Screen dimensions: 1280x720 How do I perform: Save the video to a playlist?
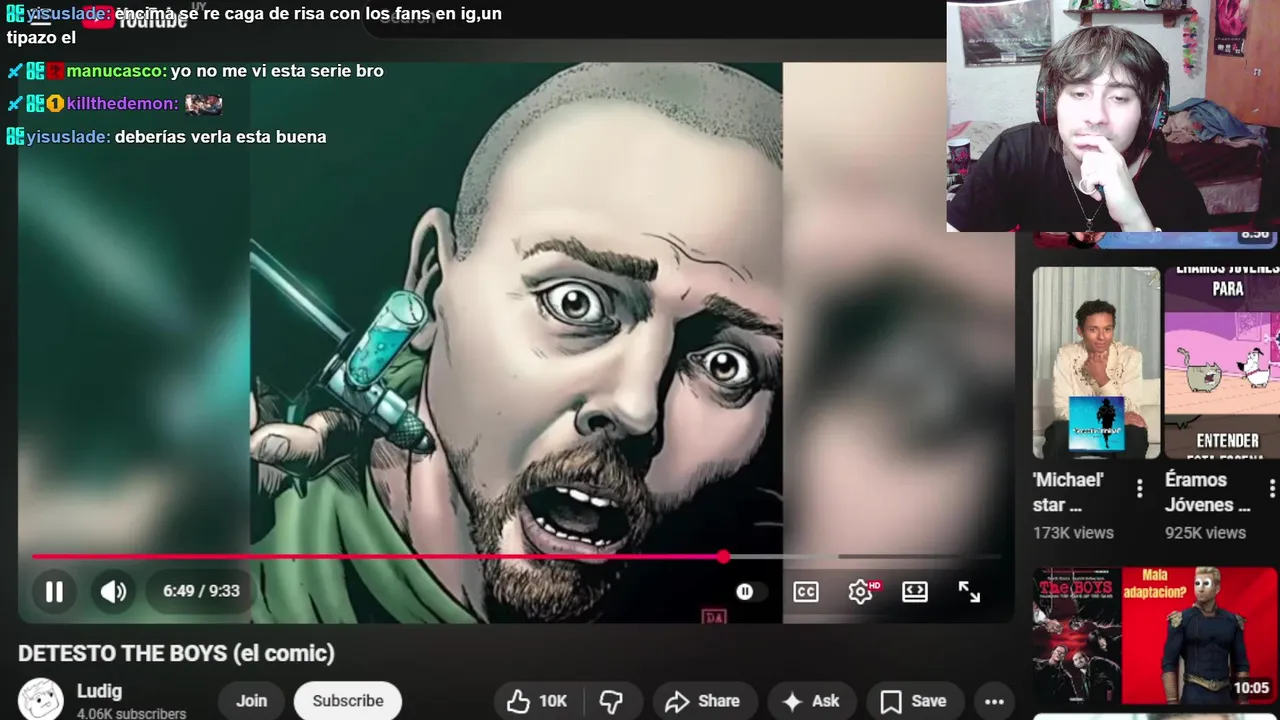click(x=913, y=702)
